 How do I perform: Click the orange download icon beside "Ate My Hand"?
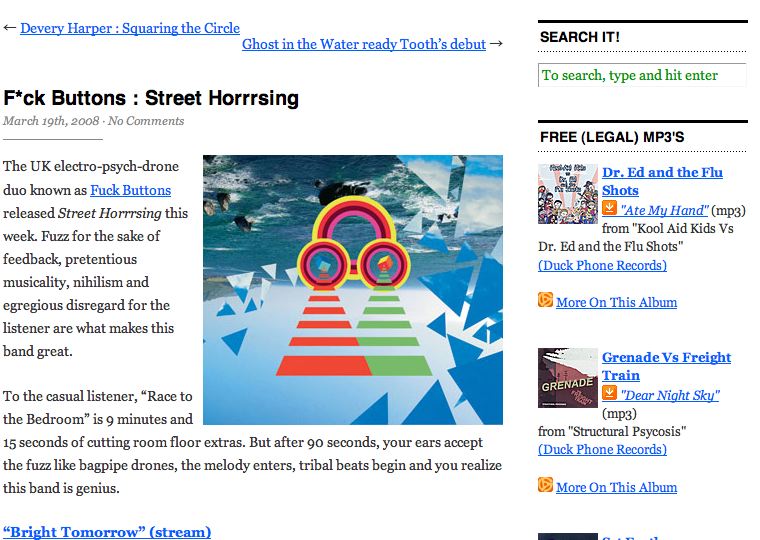[609, 209]
